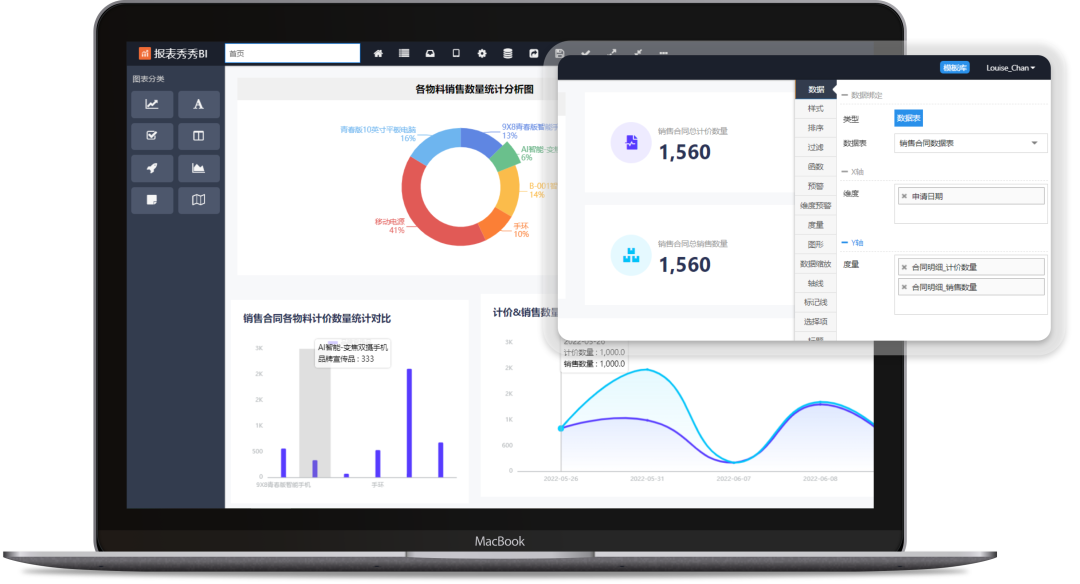Select the column layout component tile
Viewport: 1080px width, 584px height.
(198, 136)
